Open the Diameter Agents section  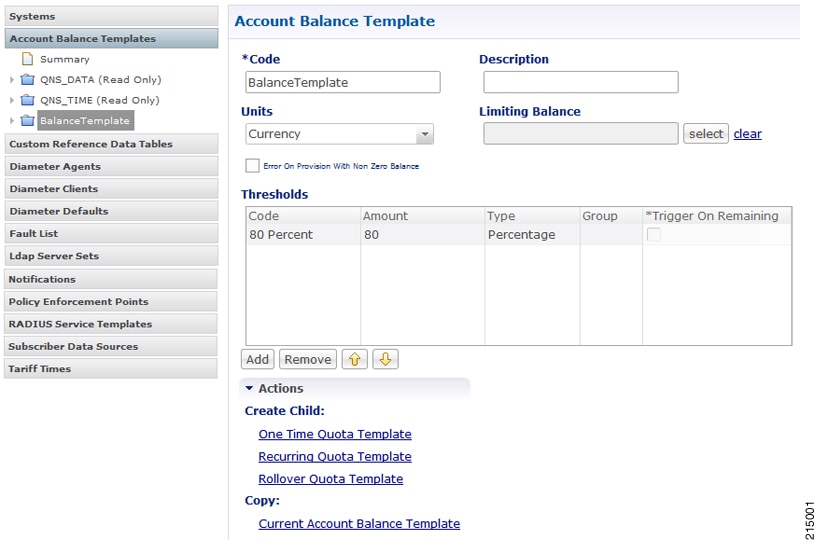(x=111, y=166)
